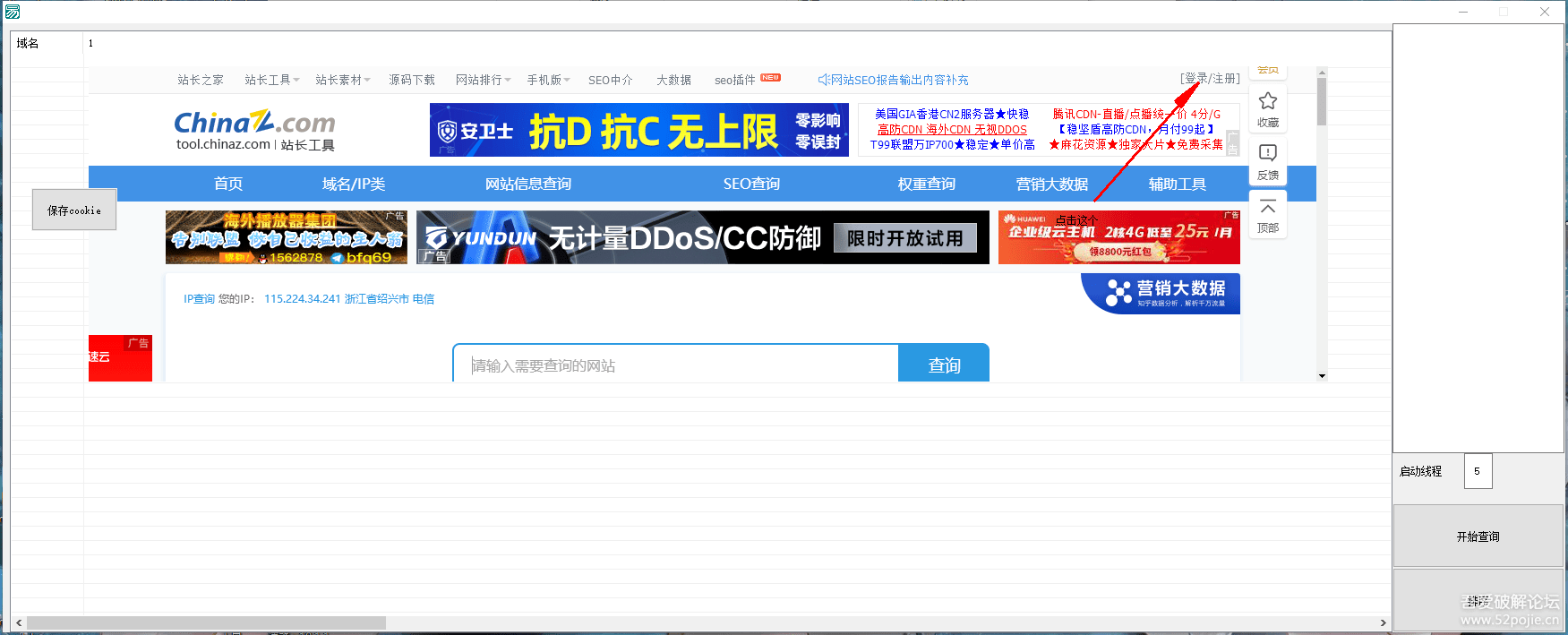Click the tool.chinaz.com 站长工具 subtitle text
Screen dimensions: 1568x635
[x=255, y=144]
